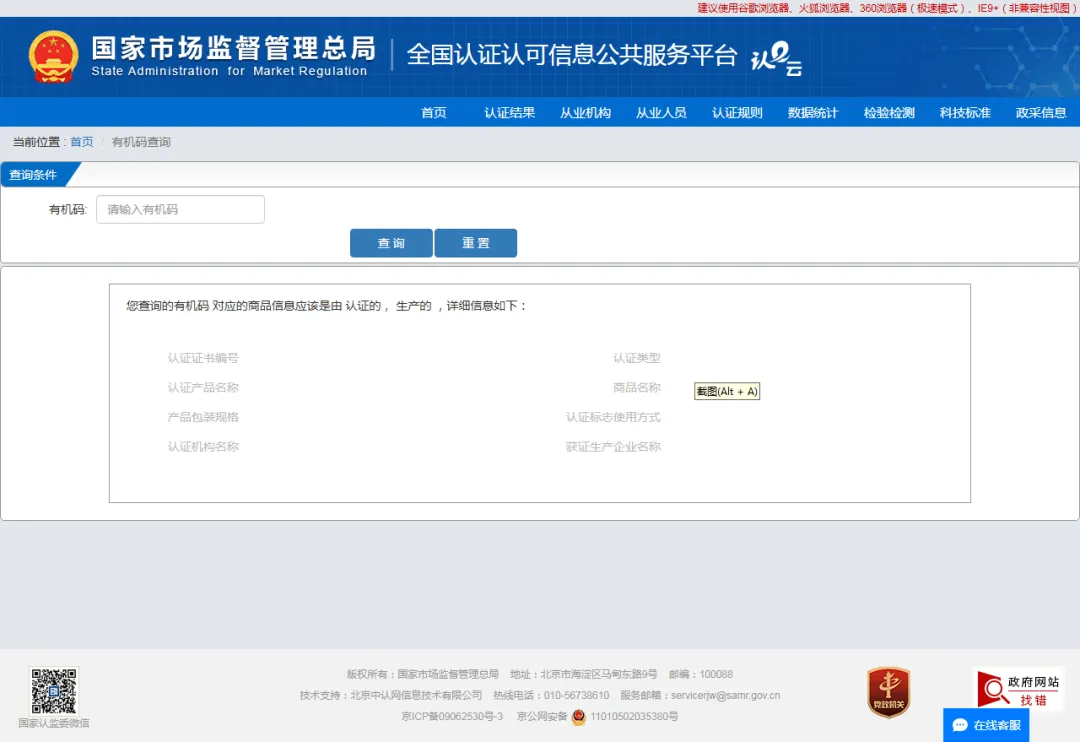Open the 政采信息 menu item

pos(1041,113)
